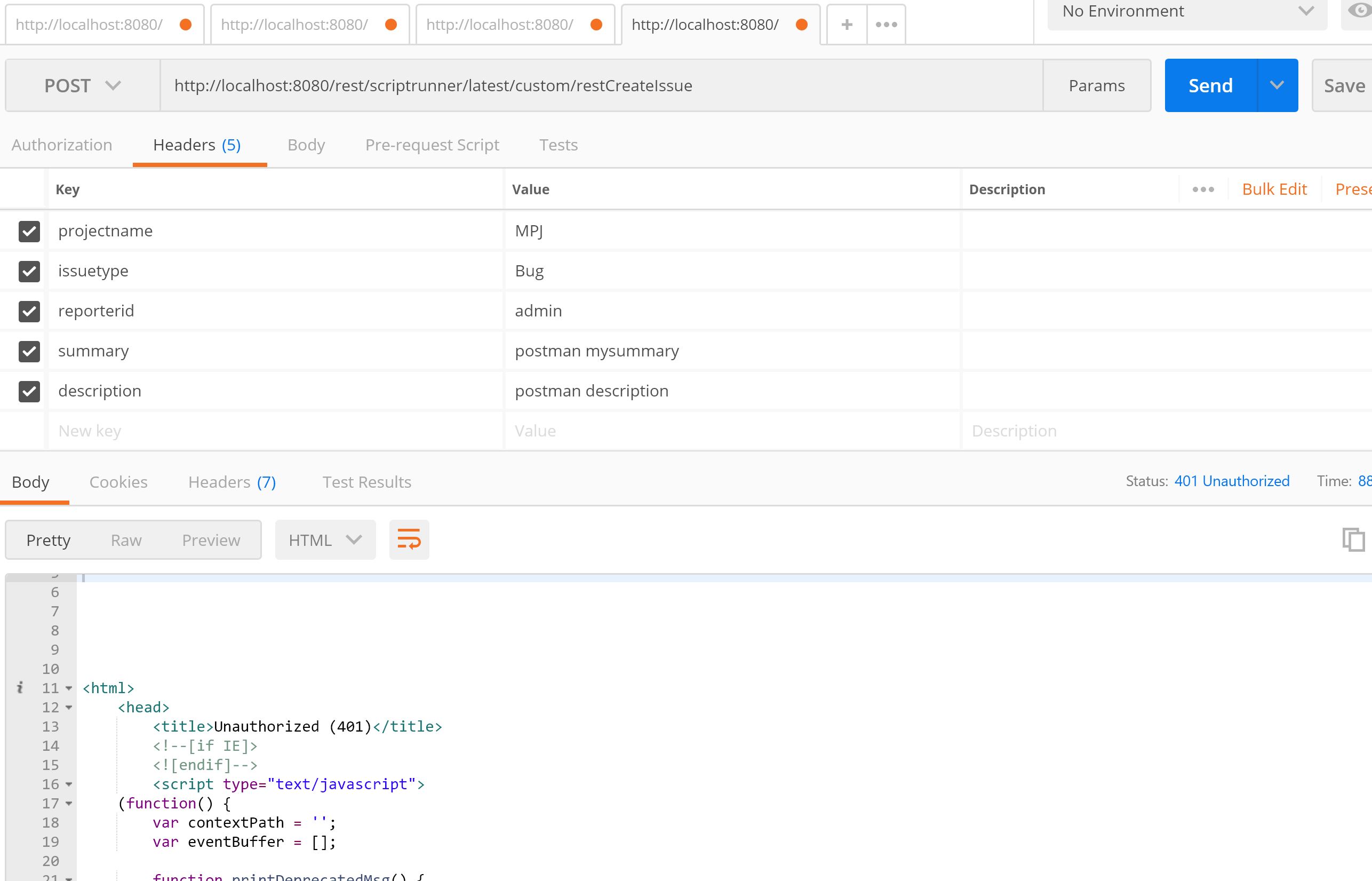The height and width of the screenshot is (881, 1372).
Task: Open Bulk Edit for headers
Action: (x=1274, y=189)
